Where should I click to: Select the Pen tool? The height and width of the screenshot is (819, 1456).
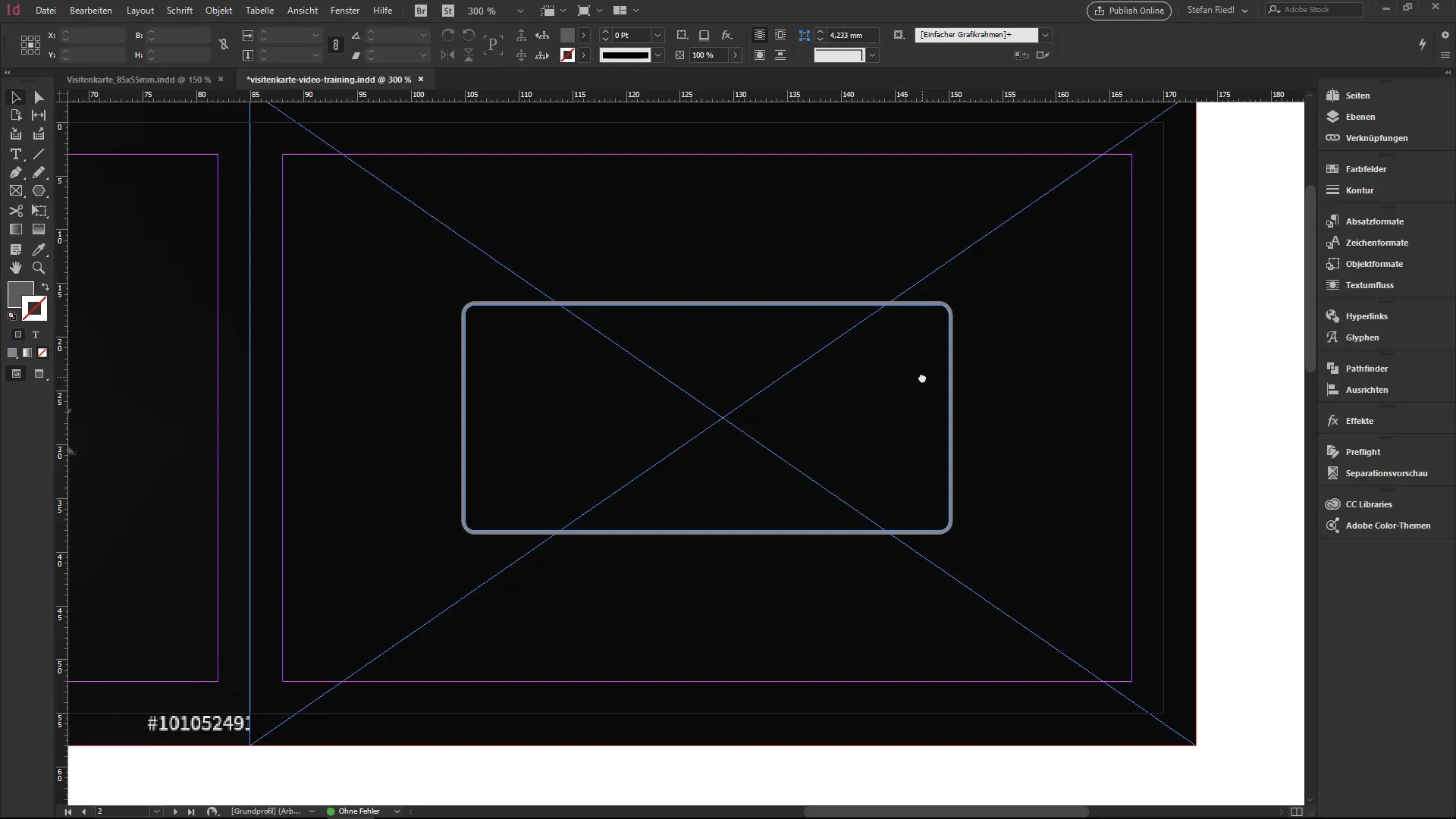(15, 172)
